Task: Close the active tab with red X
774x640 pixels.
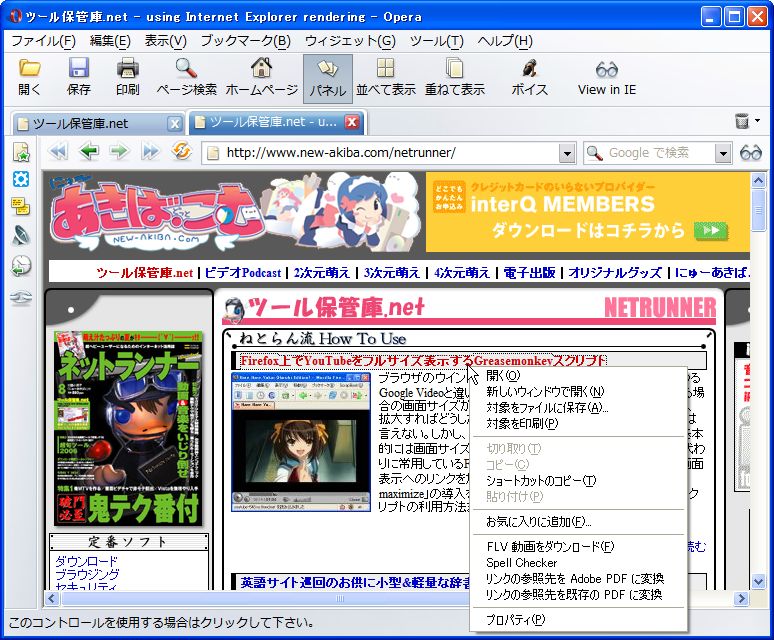Action: click(351, 122)
